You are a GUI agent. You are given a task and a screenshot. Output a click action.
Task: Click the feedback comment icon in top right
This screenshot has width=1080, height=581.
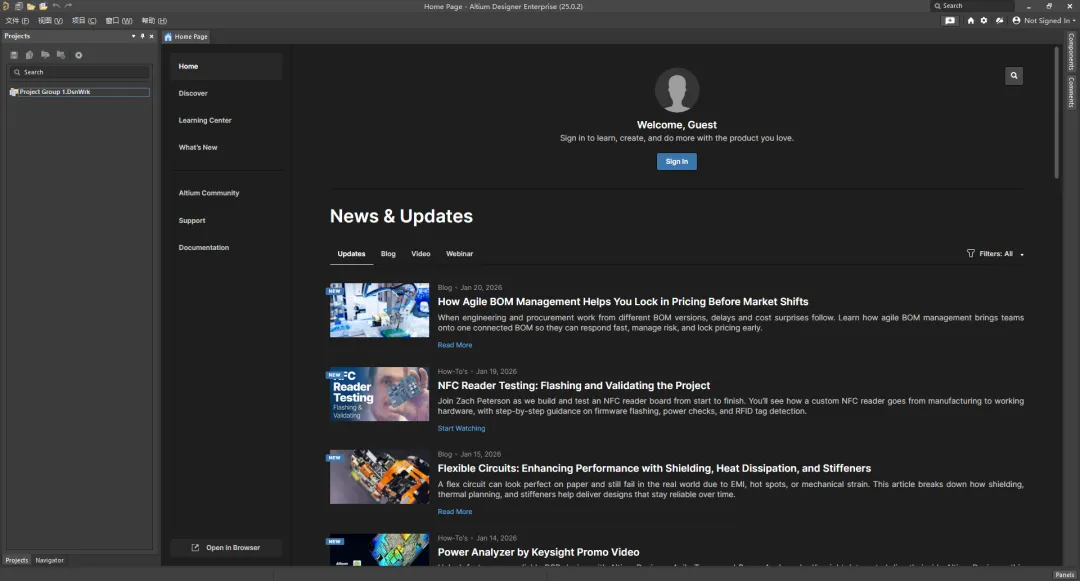pyautogui.click(x=950, y=21)
